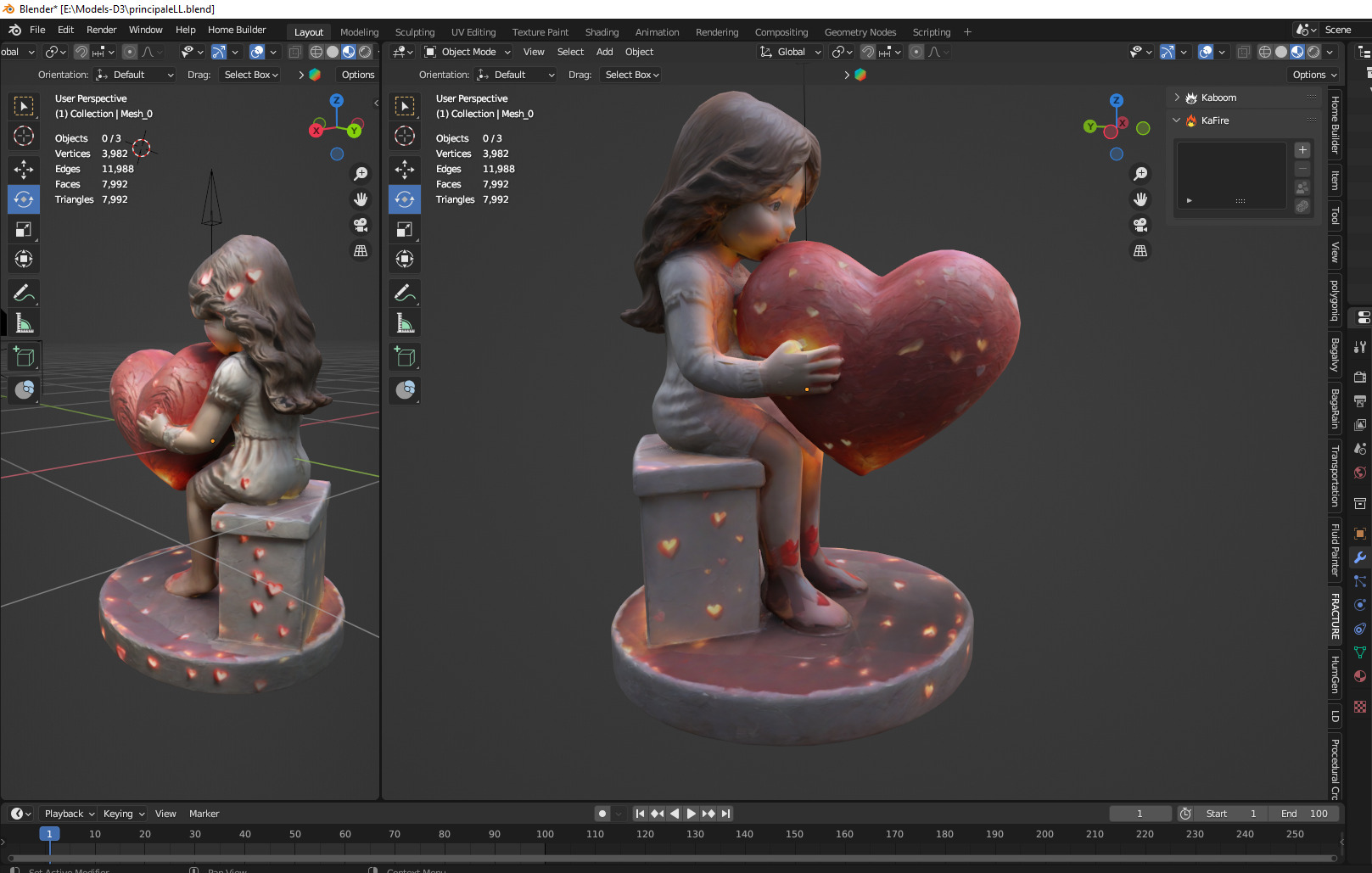Switch perspective/orthographic grid icon in right viewport
The height and width of the screenshot is (873, 1372).
click(x=1140, y=251)
